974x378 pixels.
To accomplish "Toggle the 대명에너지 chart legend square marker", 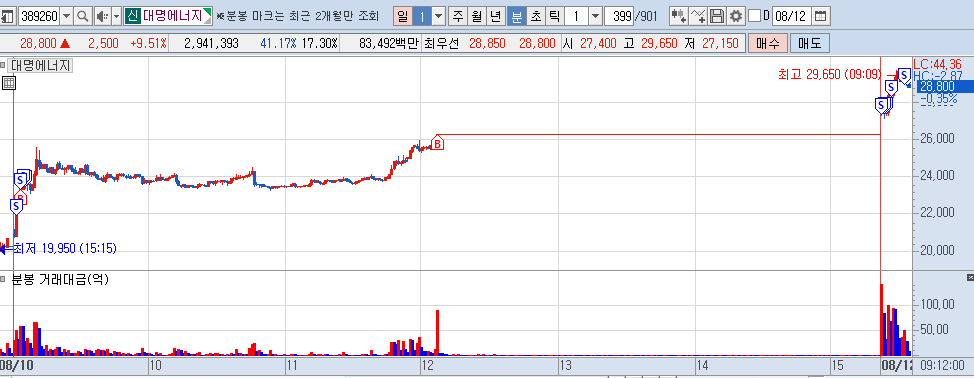I will point(3,65).
